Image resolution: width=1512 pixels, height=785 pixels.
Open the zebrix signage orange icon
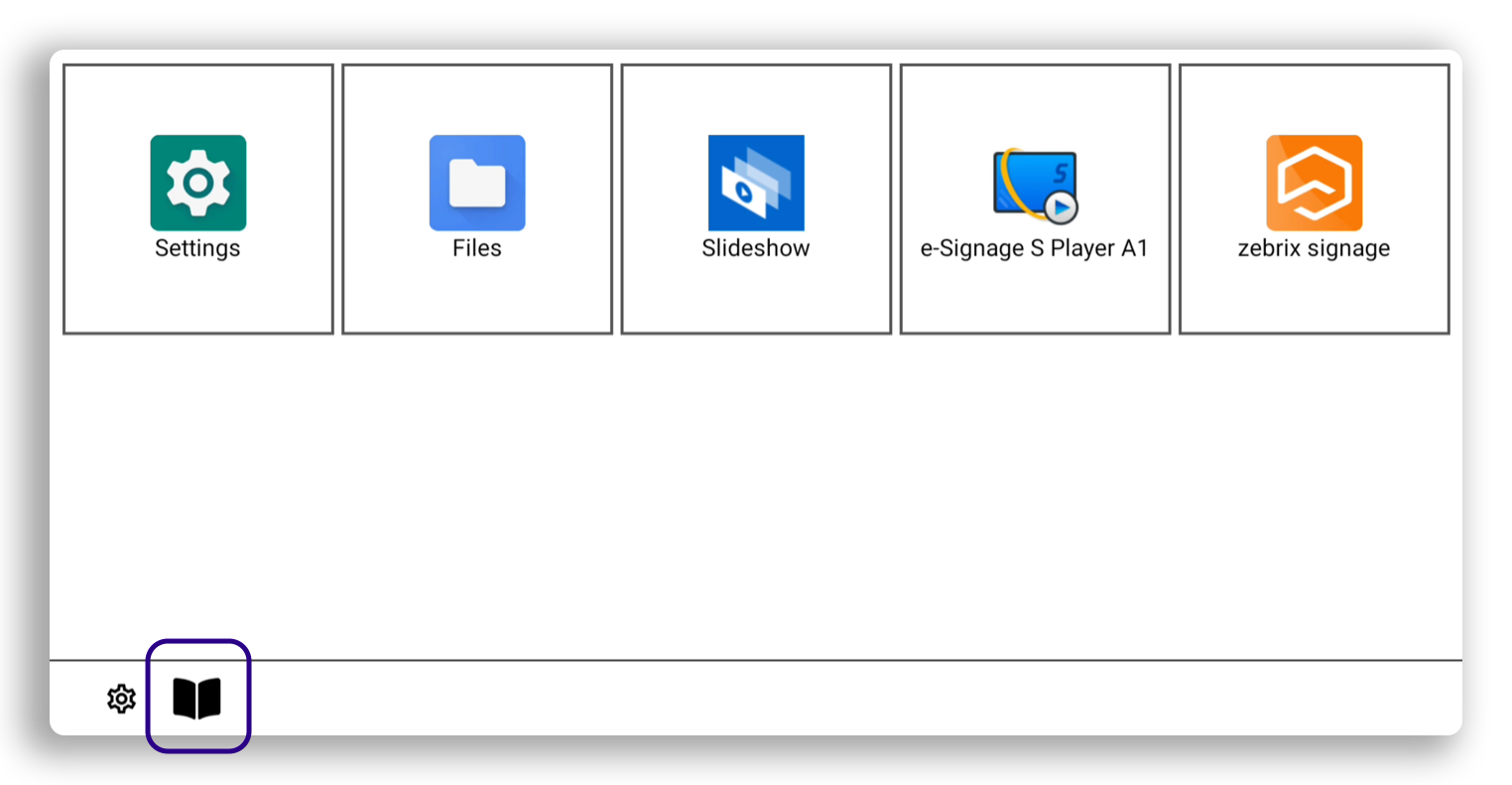click(1314, 183)
